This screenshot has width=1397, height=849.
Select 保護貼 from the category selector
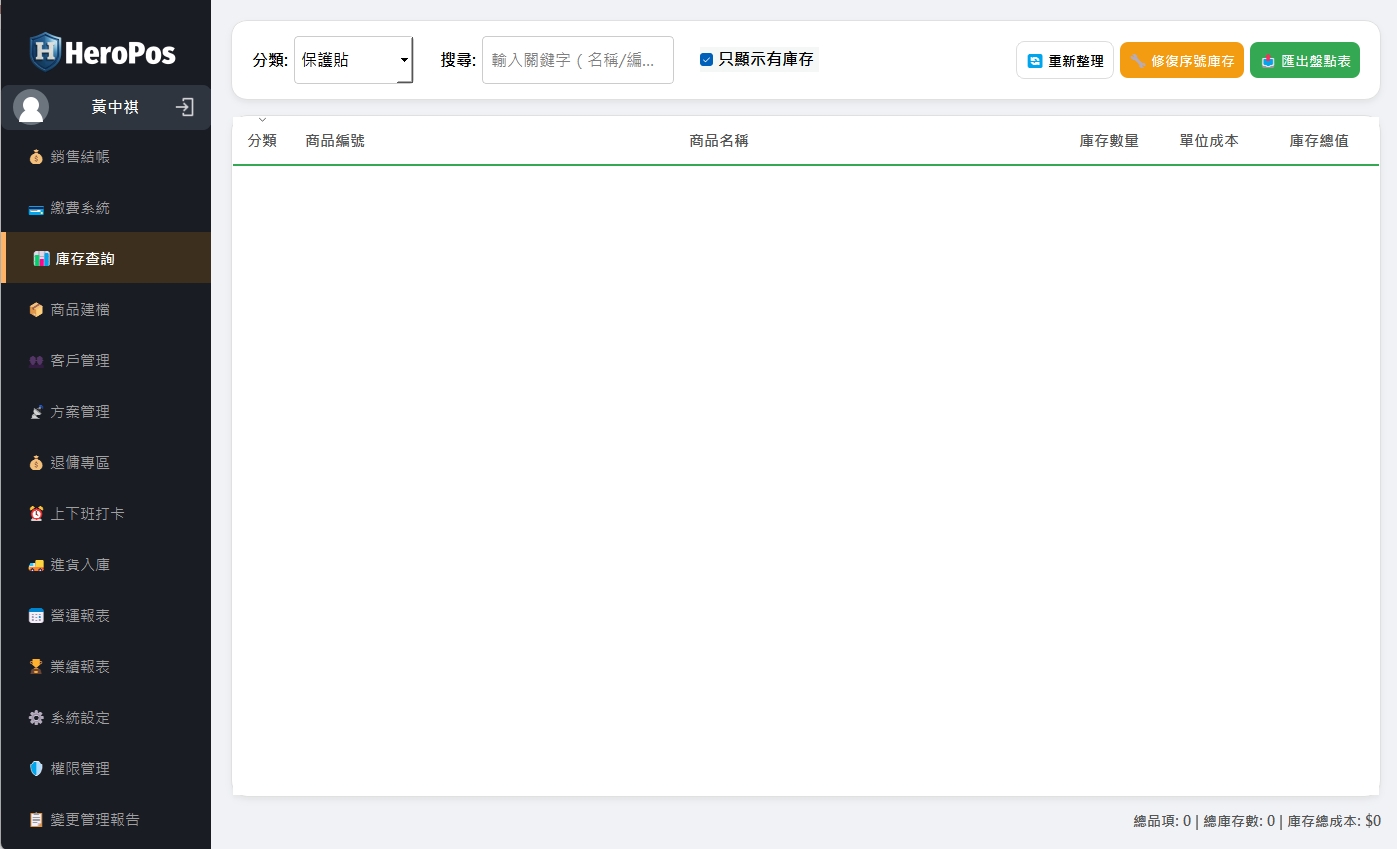(x=352, y=59)
